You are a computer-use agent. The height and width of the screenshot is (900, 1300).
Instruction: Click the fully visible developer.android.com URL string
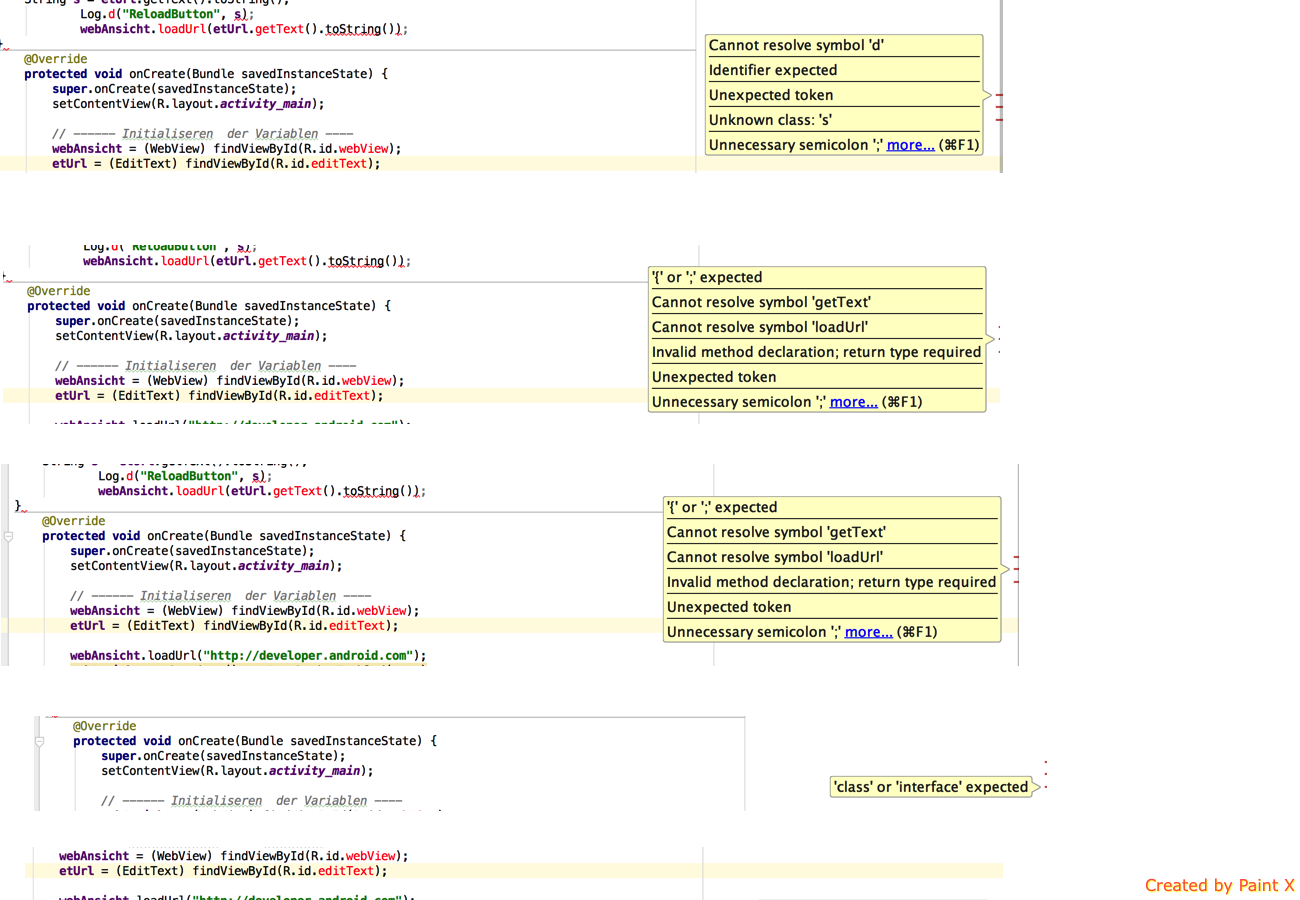coord(306,656)
